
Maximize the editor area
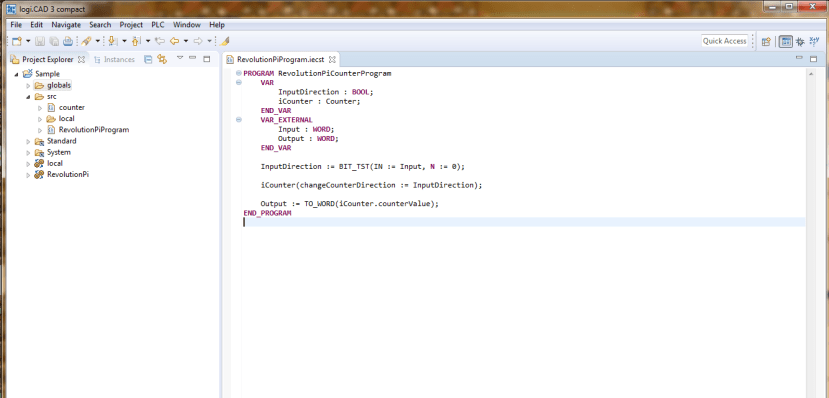[813, 59]
